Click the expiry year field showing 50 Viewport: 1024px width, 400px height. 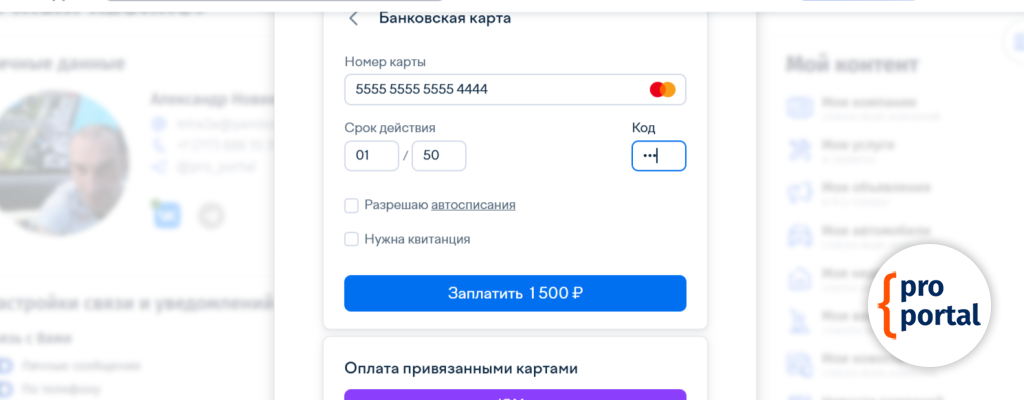tap(438, 156)
